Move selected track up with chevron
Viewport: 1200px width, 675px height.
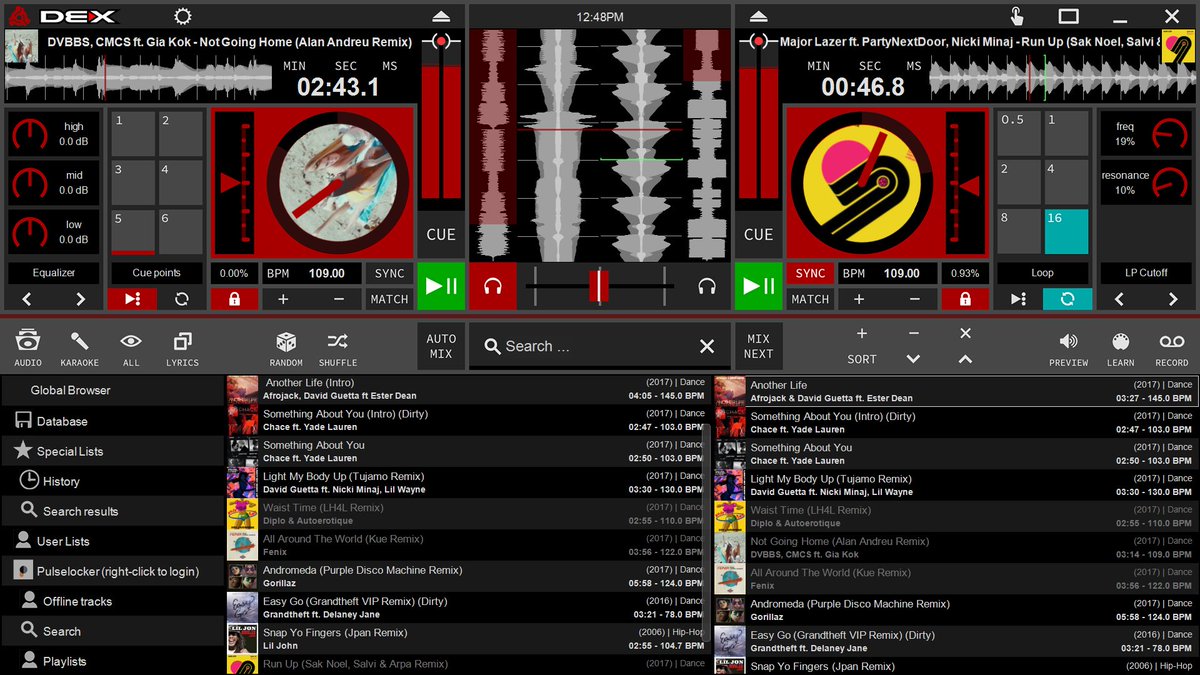pos(965,359)
